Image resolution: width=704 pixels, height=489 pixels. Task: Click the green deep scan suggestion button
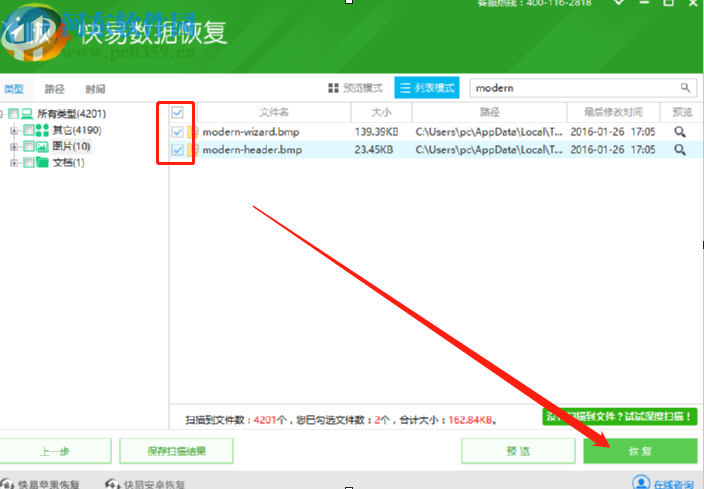pyautogui.click(x=620, y=416)
